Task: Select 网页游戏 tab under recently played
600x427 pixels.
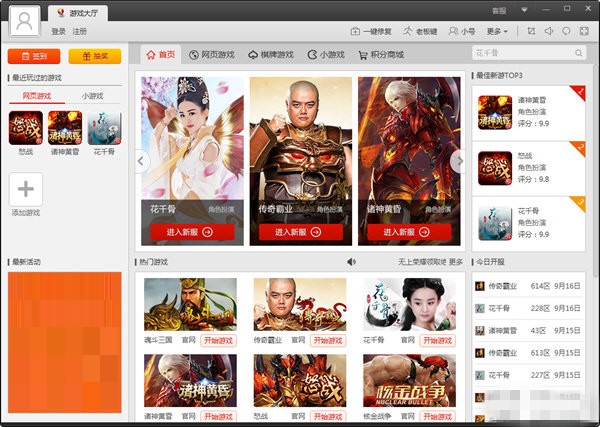Action: click(37, 96)
